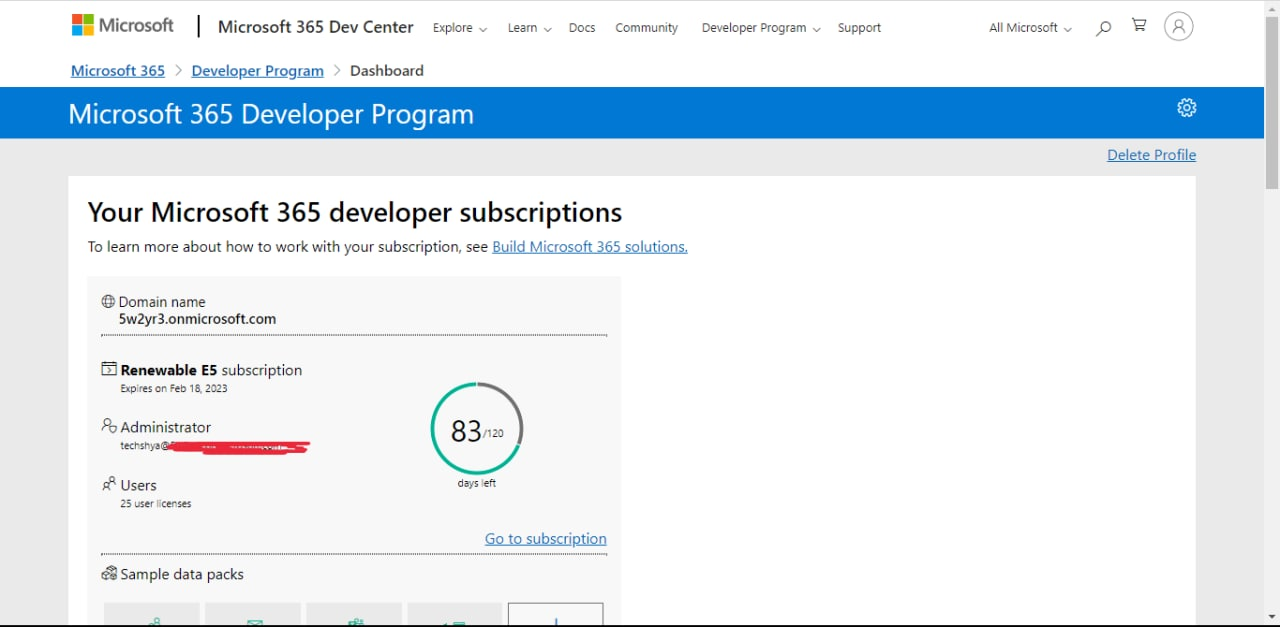Expand the Learn dropdown menu

[529, 28]
